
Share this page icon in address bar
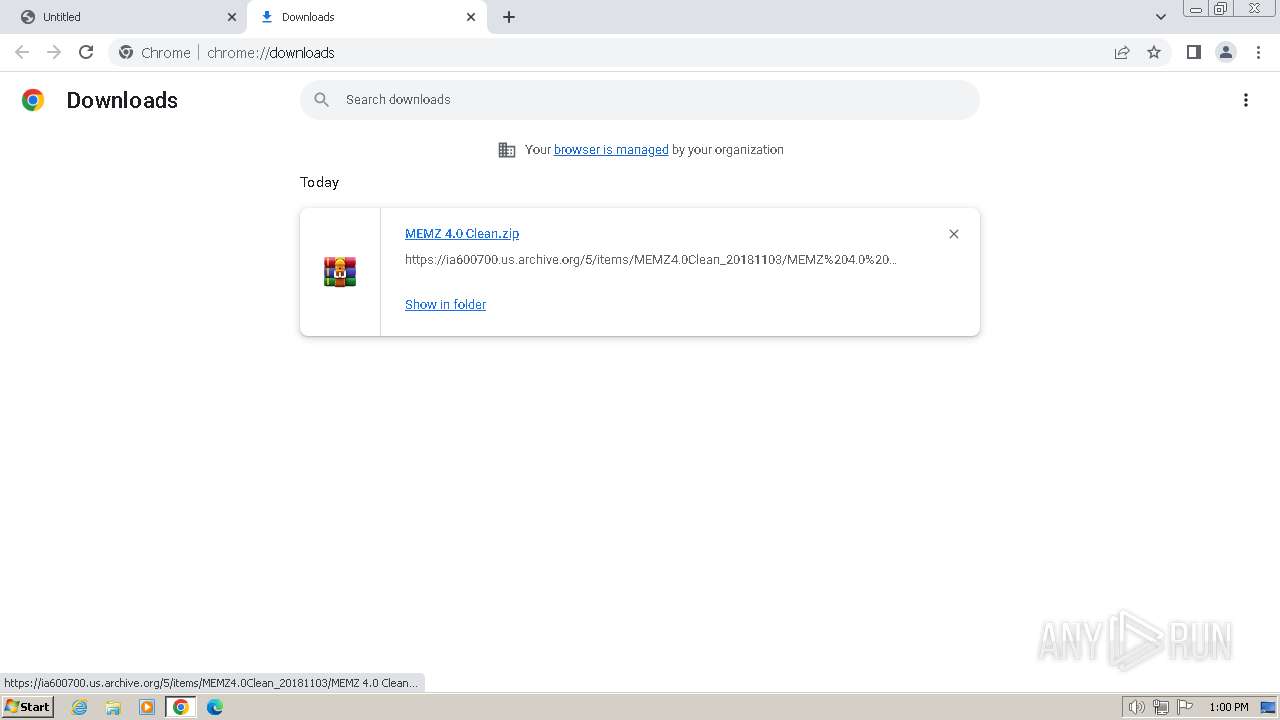1122,52
